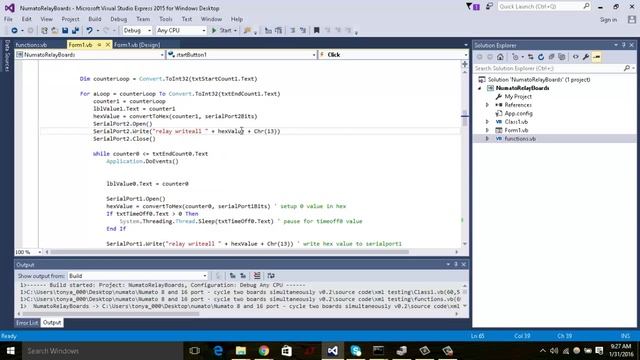Click Refresh icon in Solution Explorer toolbar
The height and width of the screenshot is (360, 640).
tap(541, 57)
